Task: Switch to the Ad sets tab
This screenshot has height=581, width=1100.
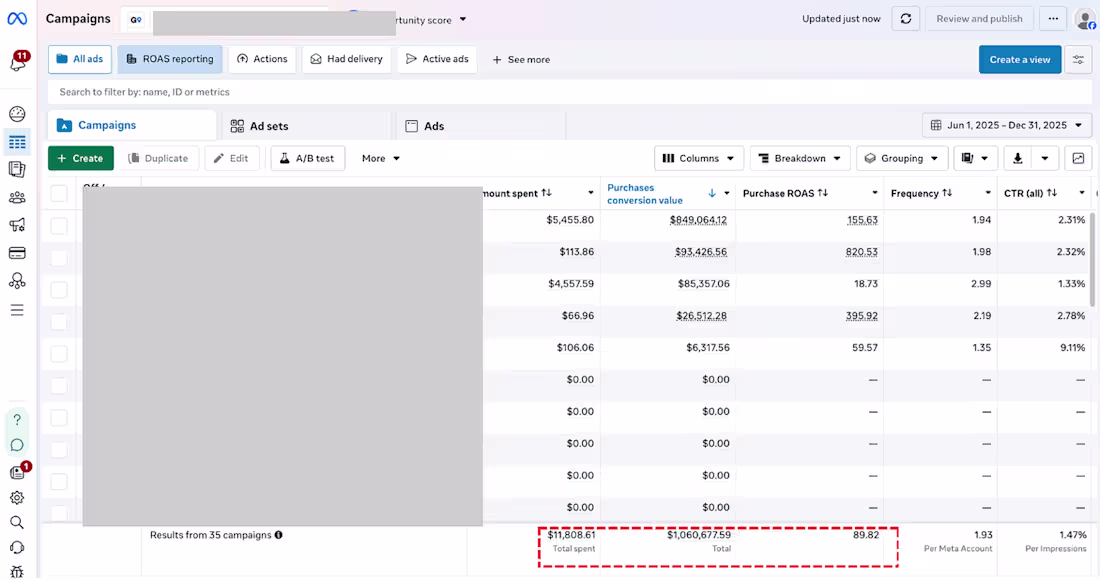Action: 305,126
